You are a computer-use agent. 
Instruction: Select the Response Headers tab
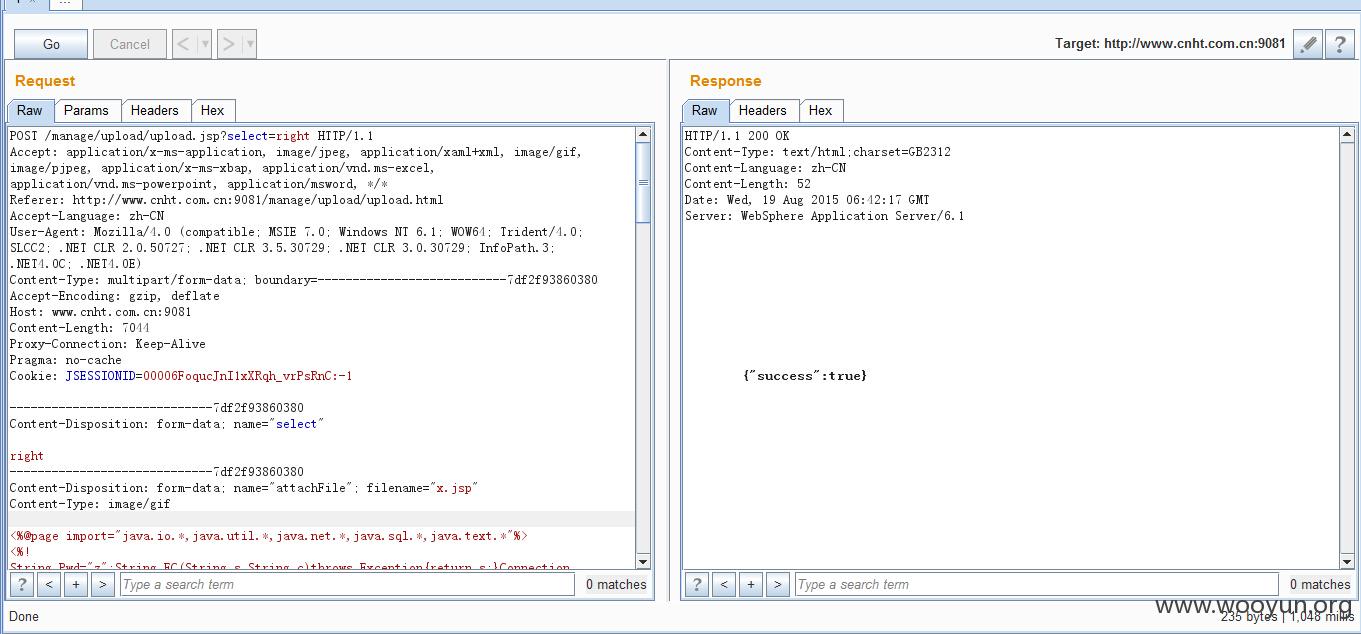click(x=763, y=110)
